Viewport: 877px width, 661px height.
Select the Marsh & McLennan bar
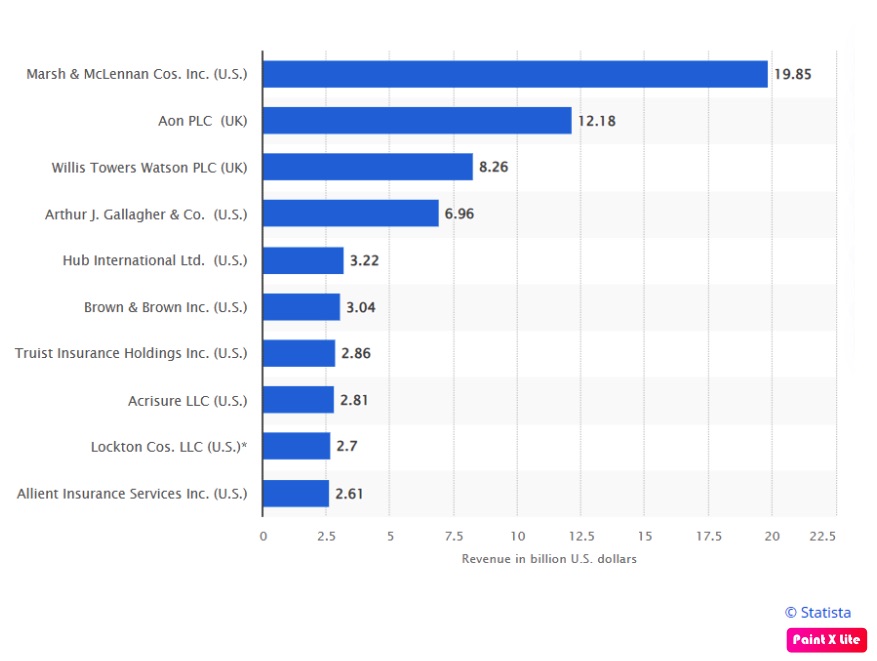(x=515, y=74)
